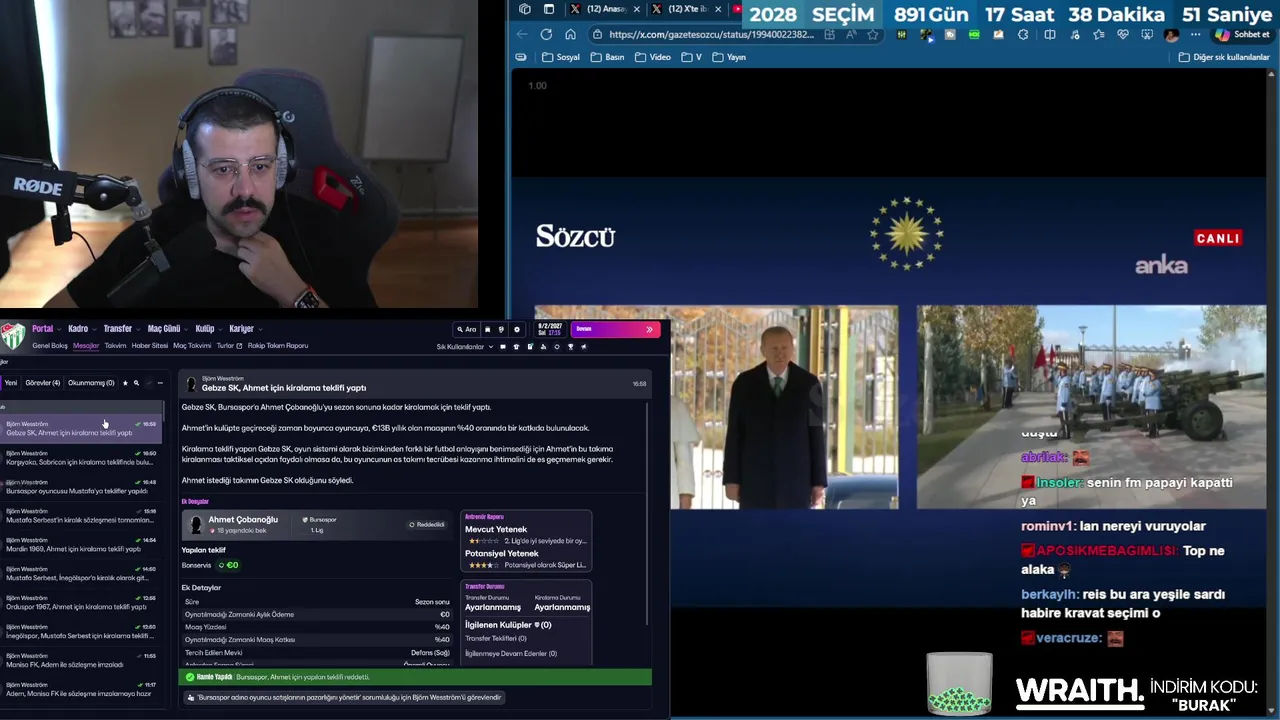Click the İlgilenen Kulüpler (0) heading
The width and height of the screenshot is (1280, 720).
coord(508,625)
